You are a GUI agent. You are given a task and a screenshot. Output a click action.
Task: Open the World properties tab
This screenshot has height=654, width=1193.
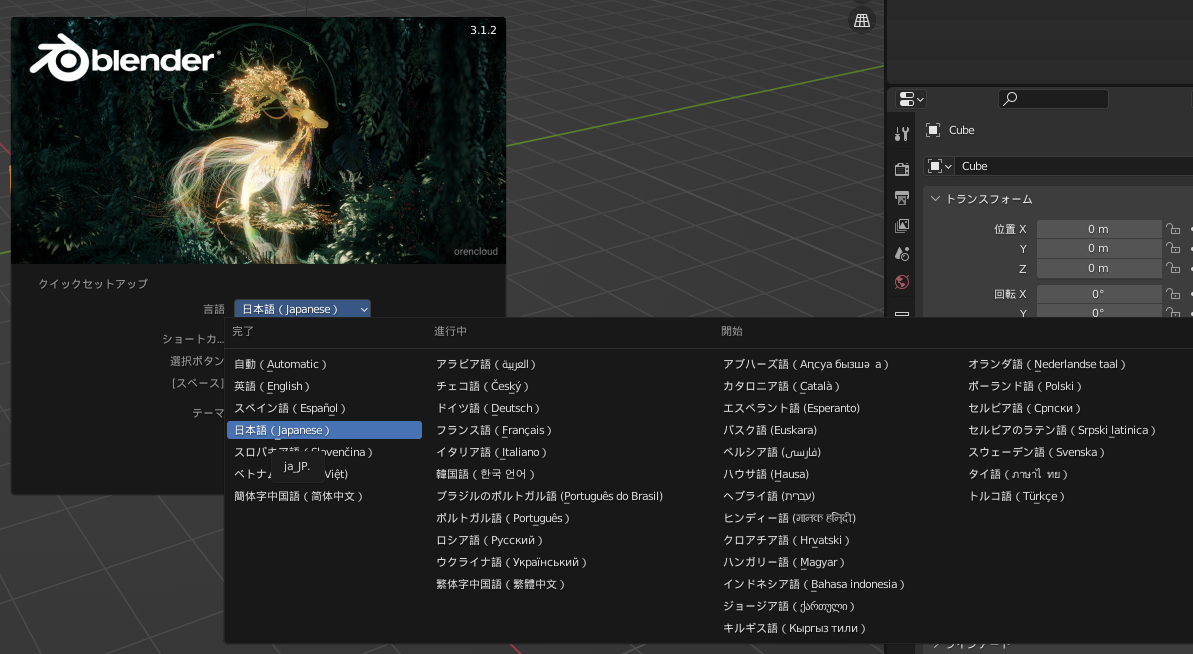tap(902, 282)
